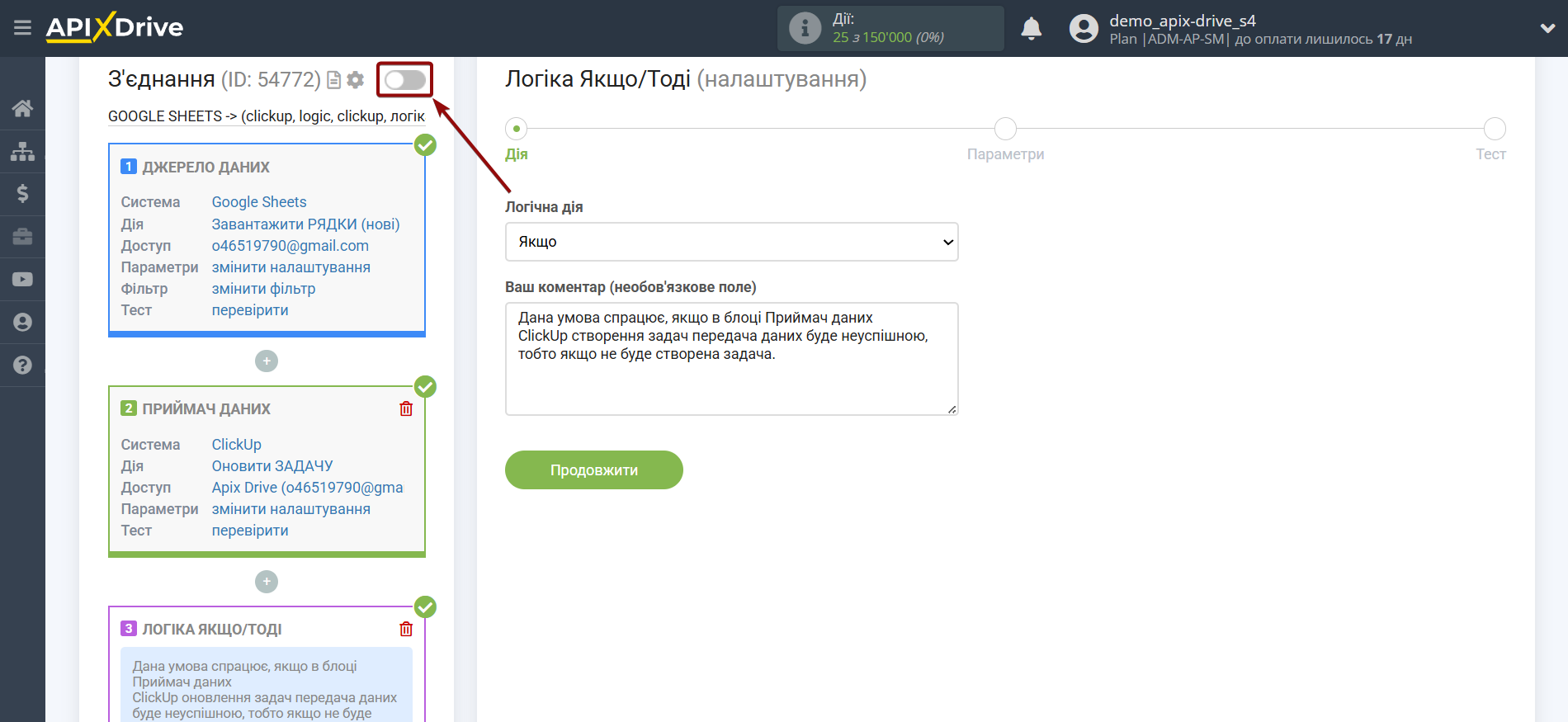Click the Приймач даних header
1568x722 pixels.
point(206,409)
